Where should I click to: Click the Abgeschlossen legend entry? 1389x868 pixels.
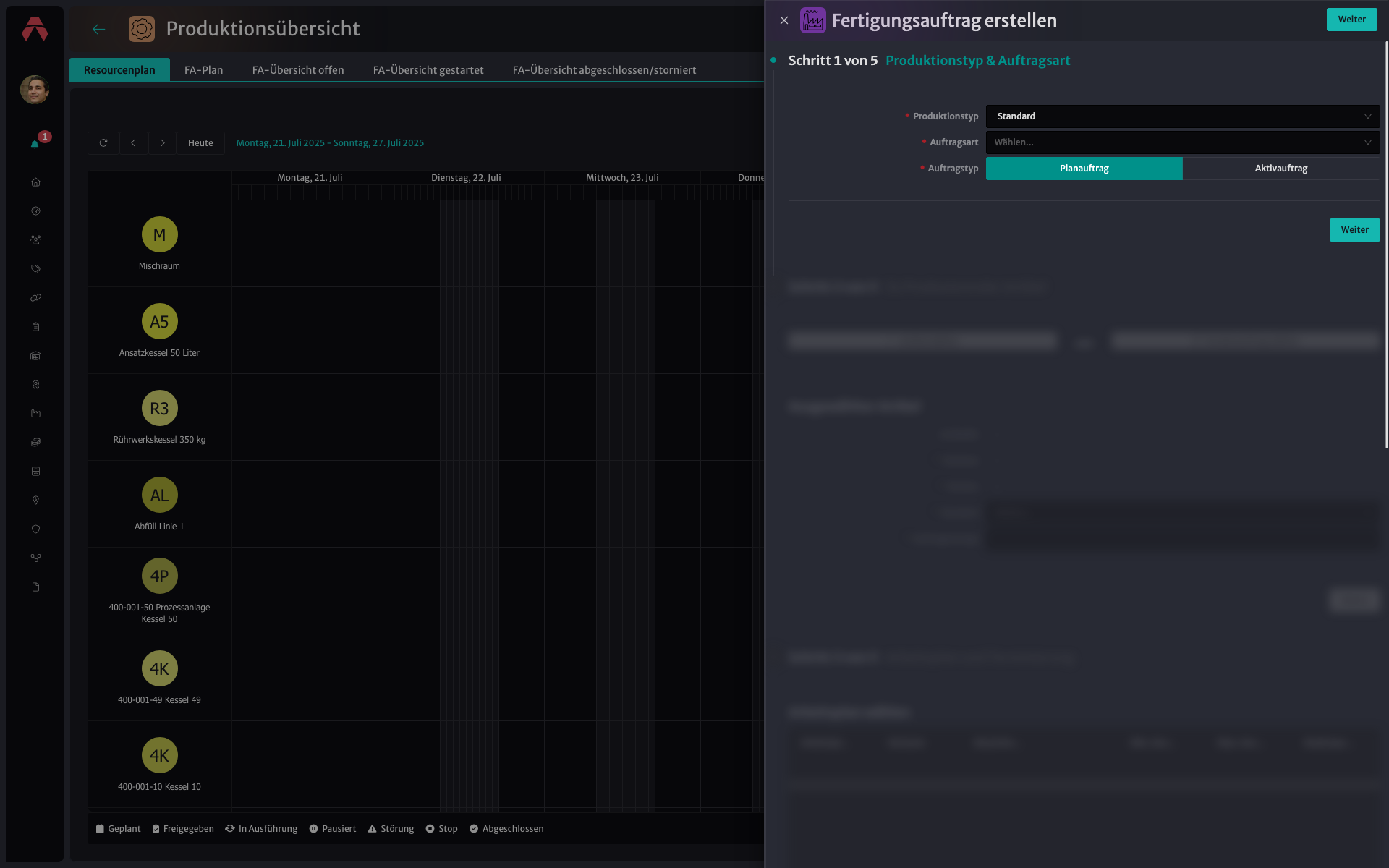pyautogui.click(x=506, y=829)
